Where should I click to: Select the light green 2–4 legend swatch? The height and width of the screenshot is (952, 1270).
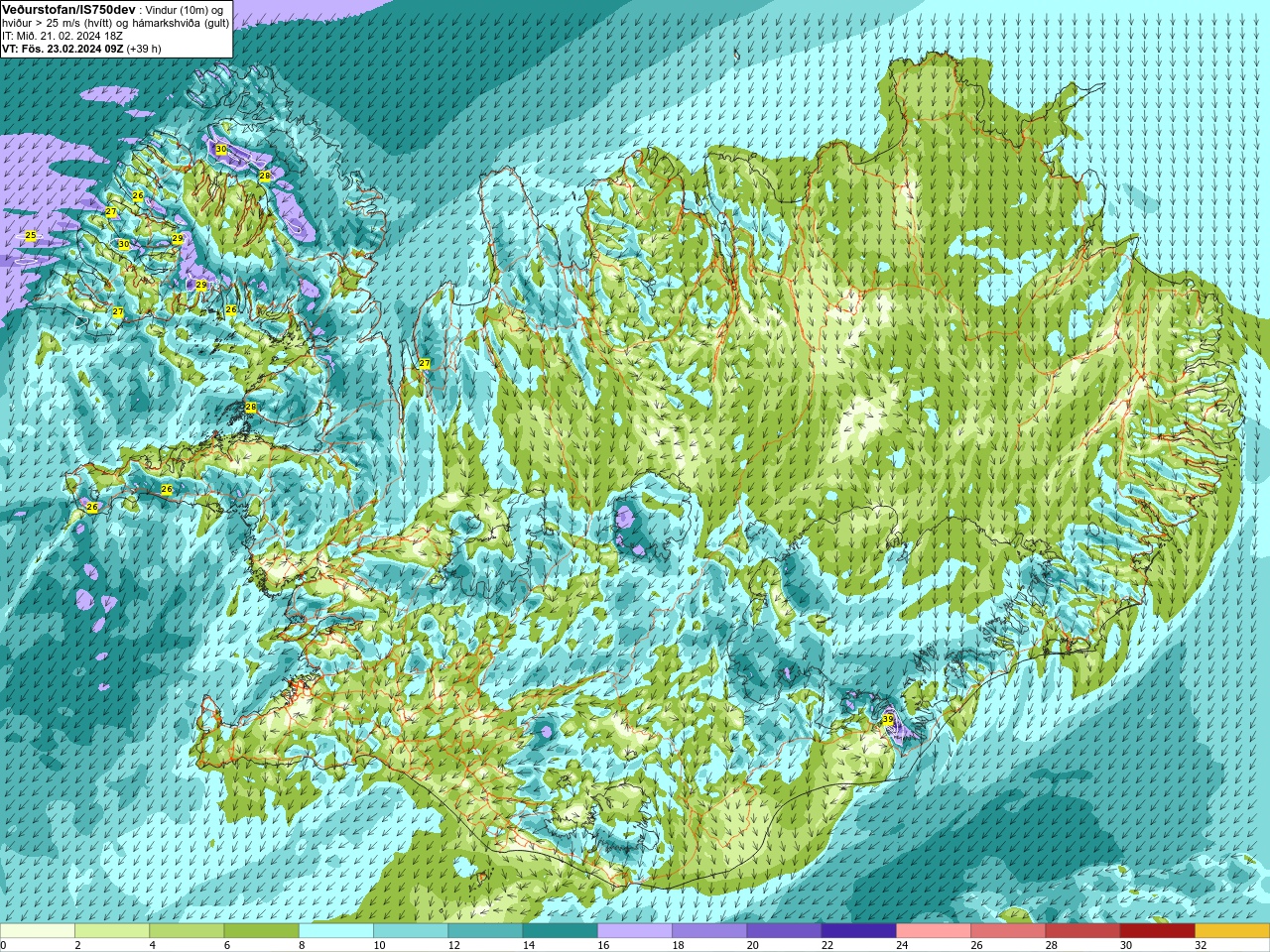[x=112, y=931]
